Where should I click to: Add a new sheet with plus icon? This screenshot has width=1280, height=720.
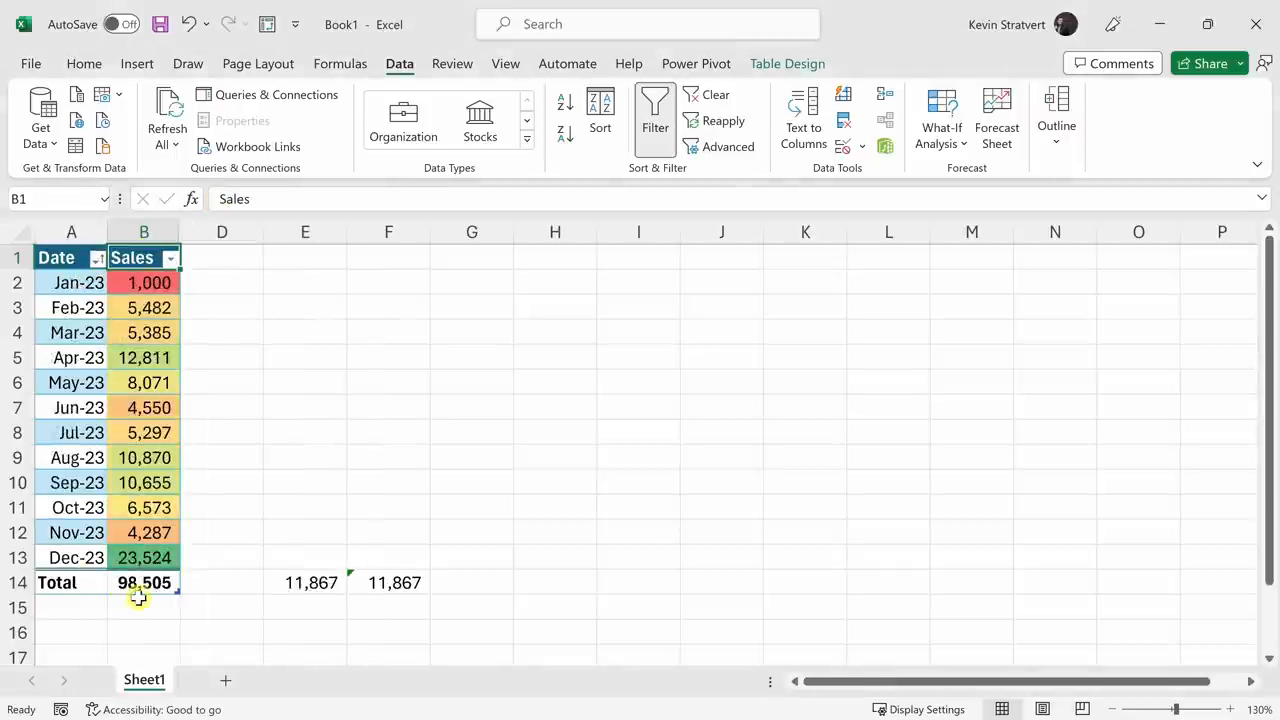tap(225, 680)
